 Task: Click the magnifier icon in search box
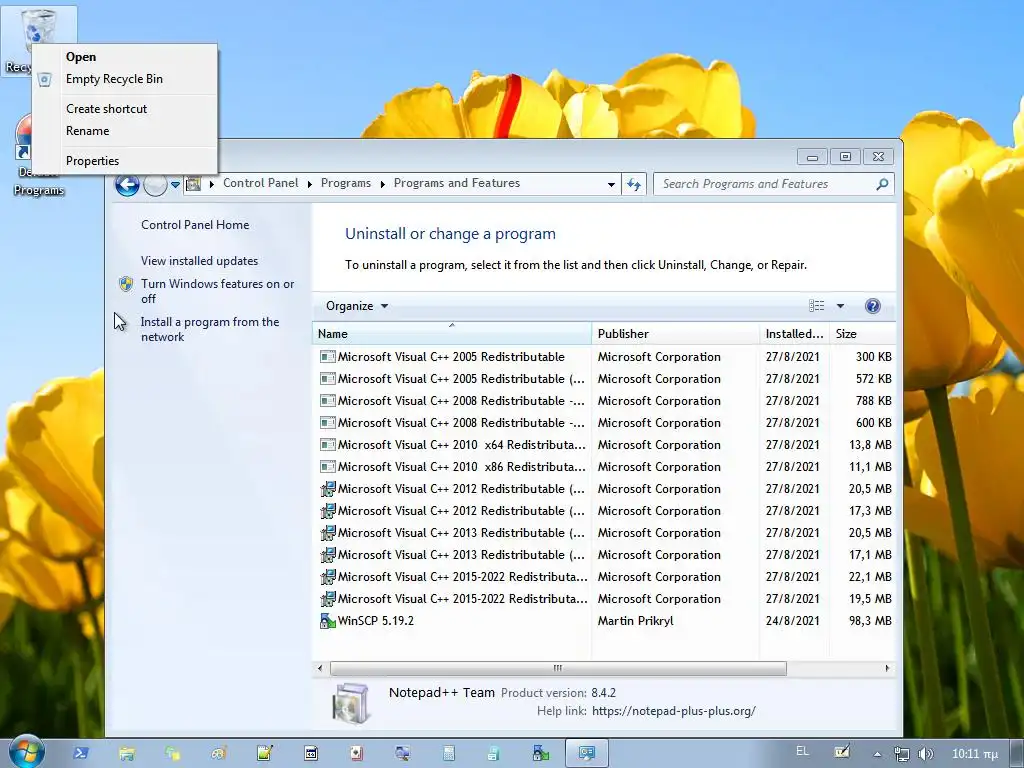(882, 184)
